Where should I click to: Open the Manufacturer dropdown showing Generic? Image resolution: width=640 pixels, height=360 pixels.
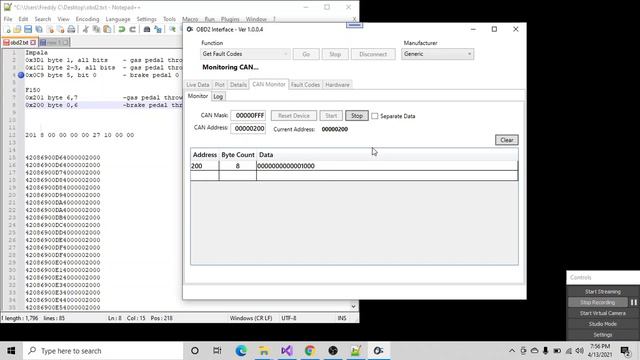coord(437,54)
